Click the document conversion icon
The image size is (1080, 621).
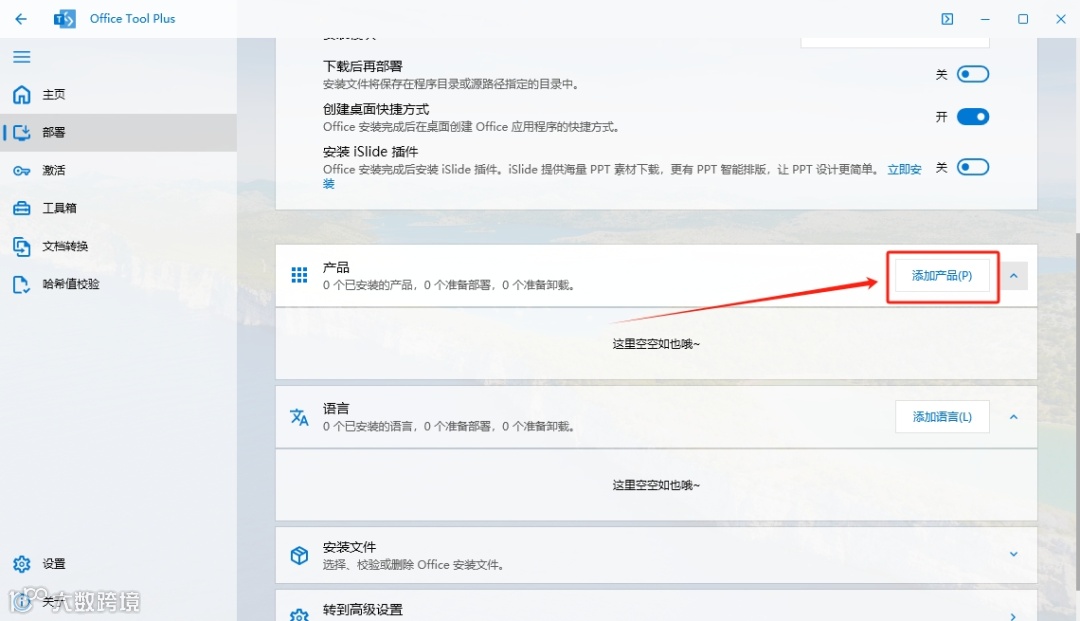(21, 246)
